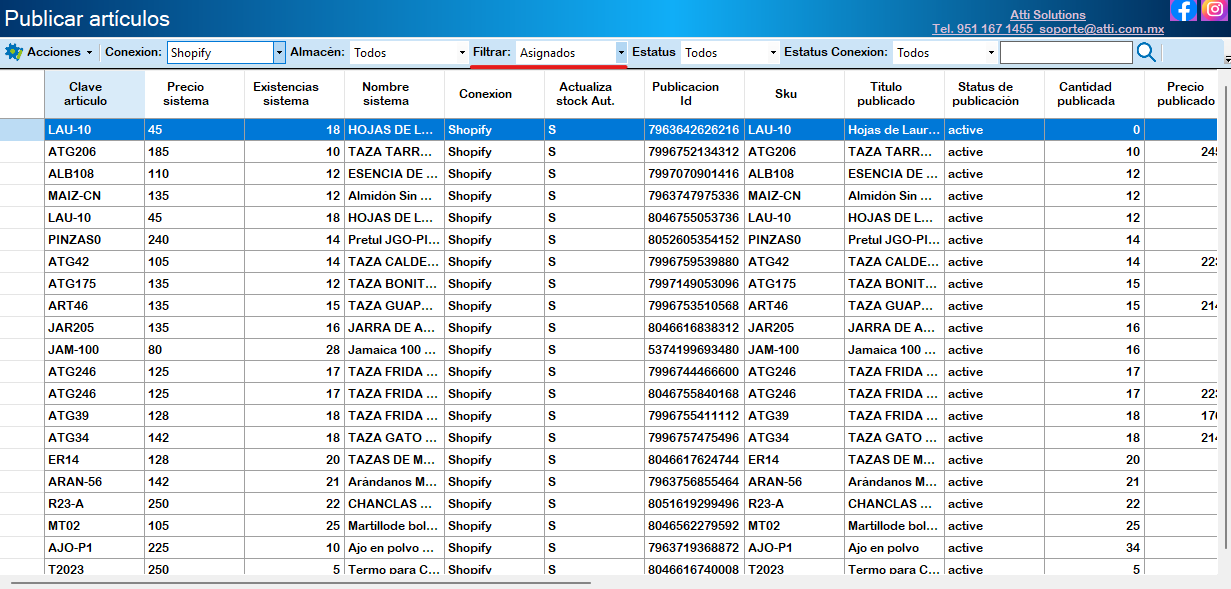
Task: Open the Estatus dropdown
Action: [773, 52]
